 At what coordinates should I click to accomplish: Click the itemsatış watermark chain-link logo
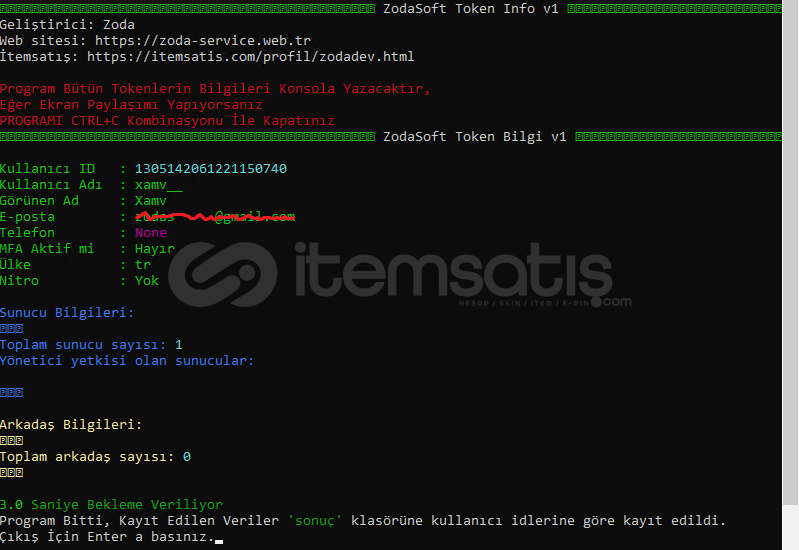coord(223,274)
